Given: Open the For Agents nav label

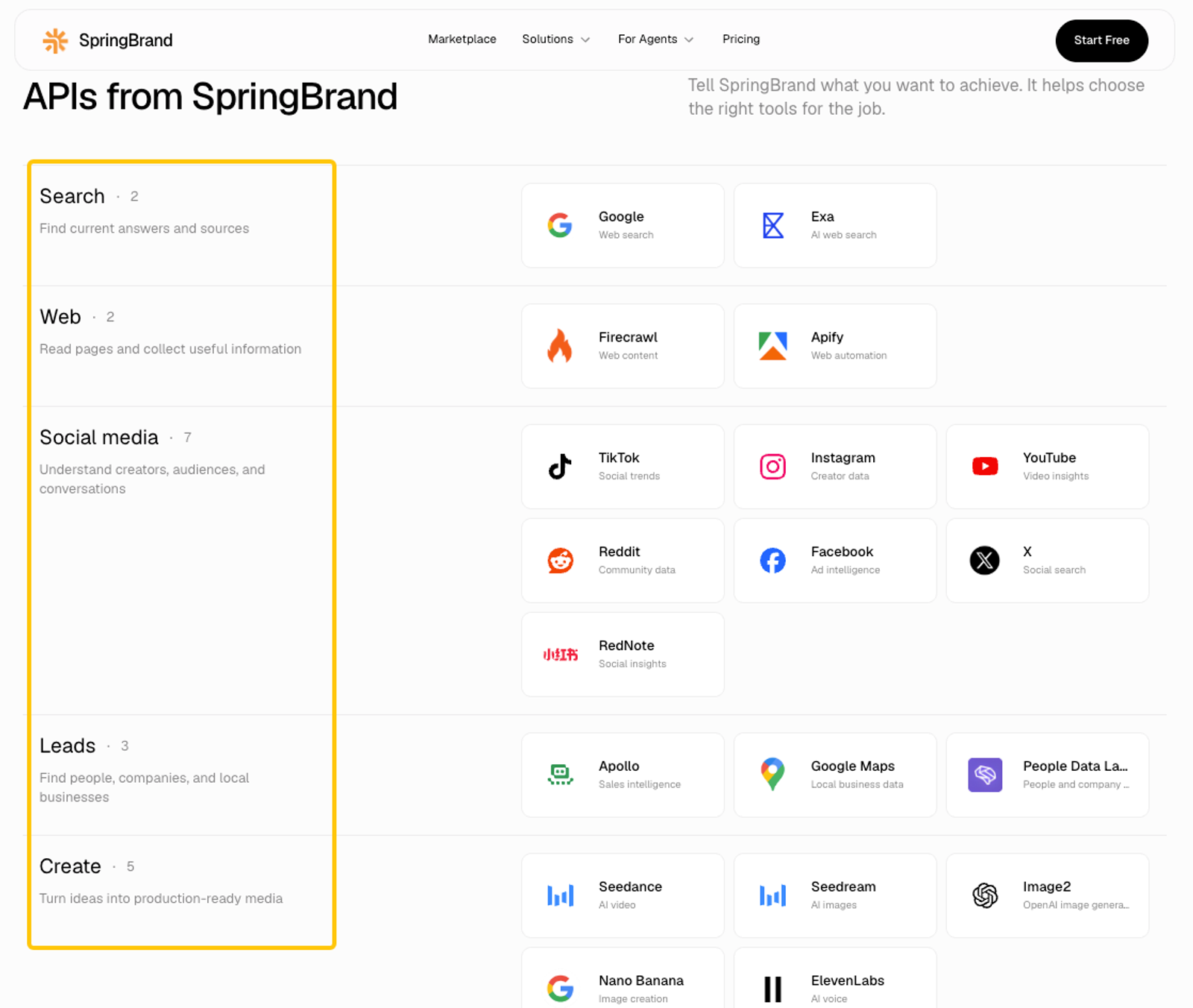Looking at the screenshot, I should pos(647,39).
